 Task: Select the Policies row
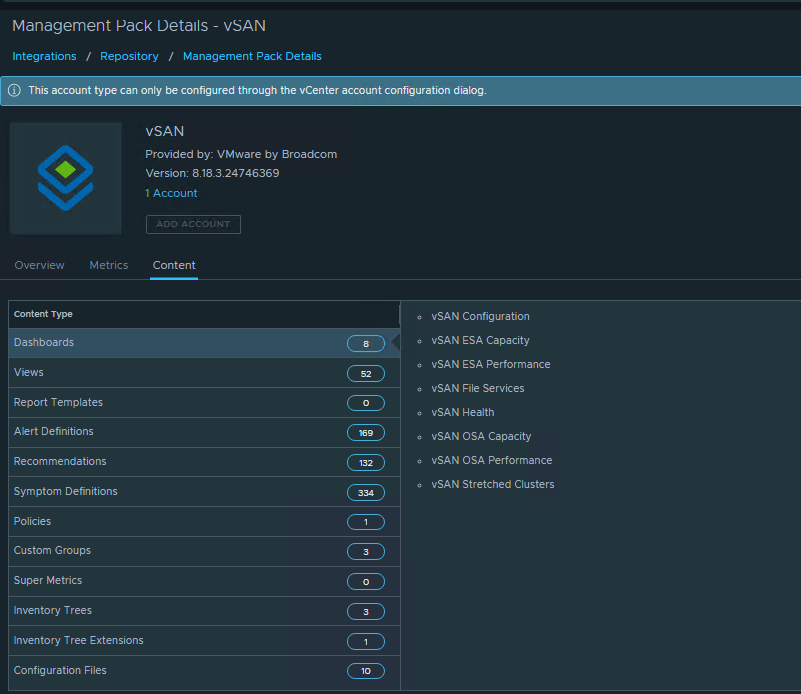tap(32, 522)
